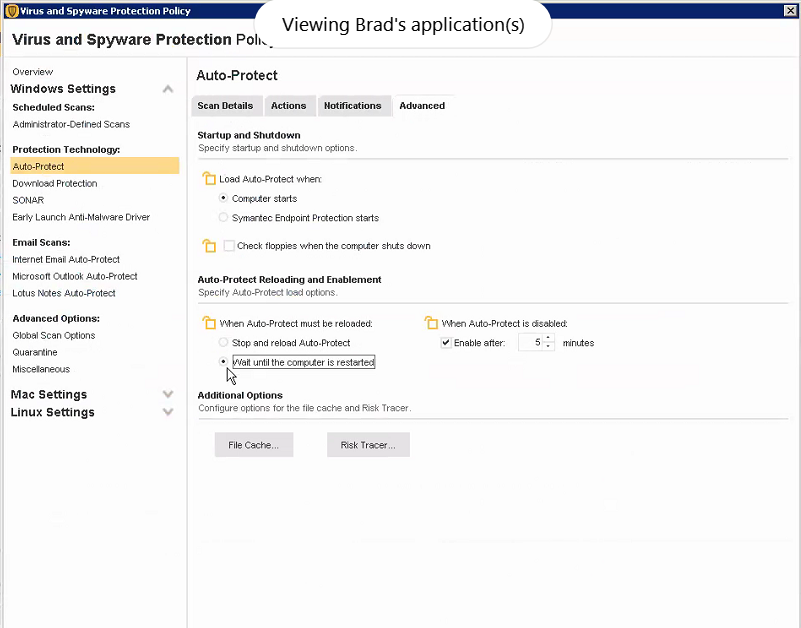Open Global Scan Options
Viewport: 801px width, 628px height.
click(x=54, y=335)
